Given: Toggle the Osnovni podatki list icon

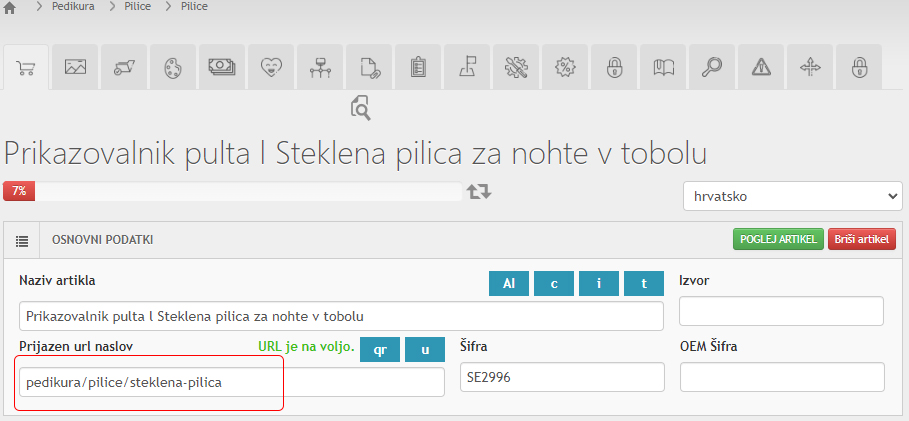Looking at the screenshot, I should pos(22,240).
